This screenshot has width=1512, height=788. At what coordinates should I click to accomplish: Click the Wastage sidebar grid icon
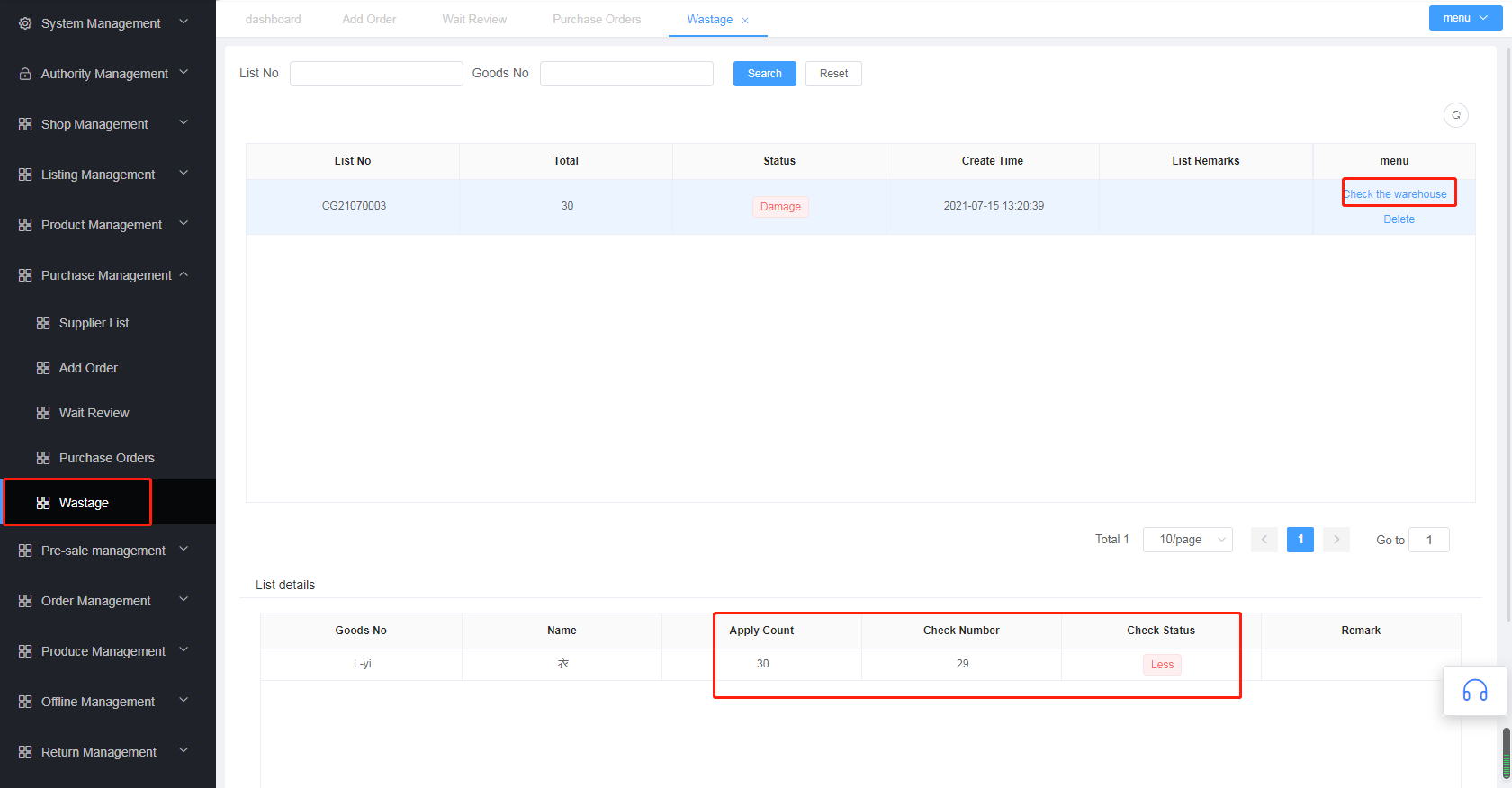[43, 503]
